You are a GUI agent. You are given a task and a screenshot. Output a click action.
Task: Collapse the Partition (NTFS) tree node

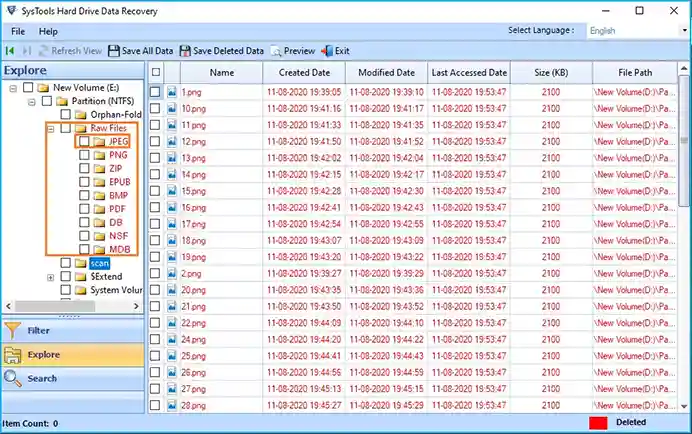point(32,102)
